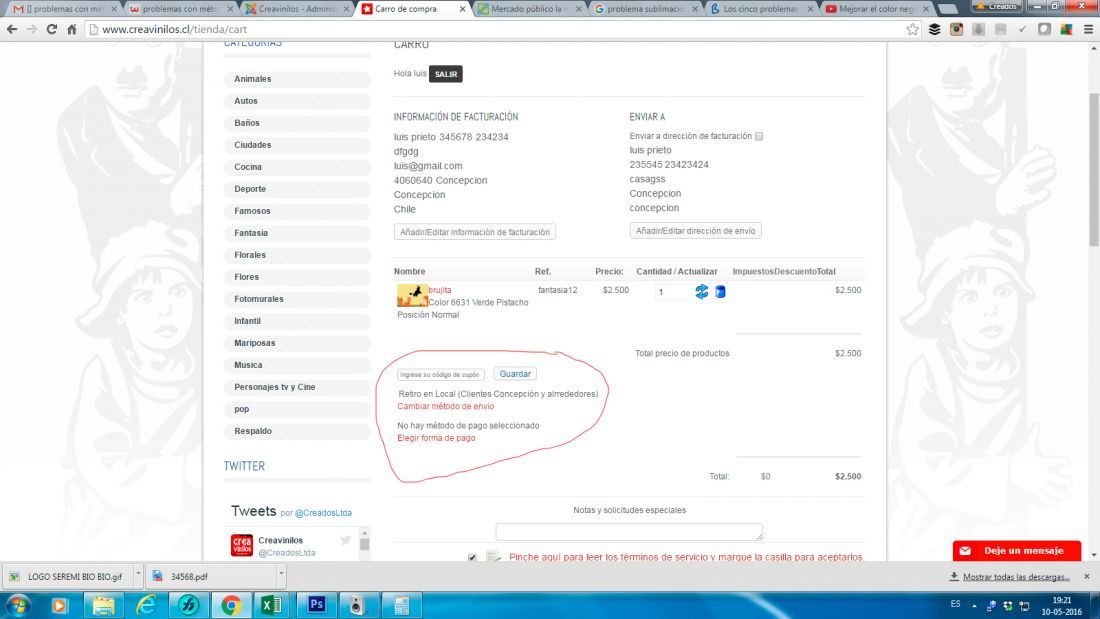
Task: Click the Chrome icon on the taskbar
Action: (x=231, y=605)
